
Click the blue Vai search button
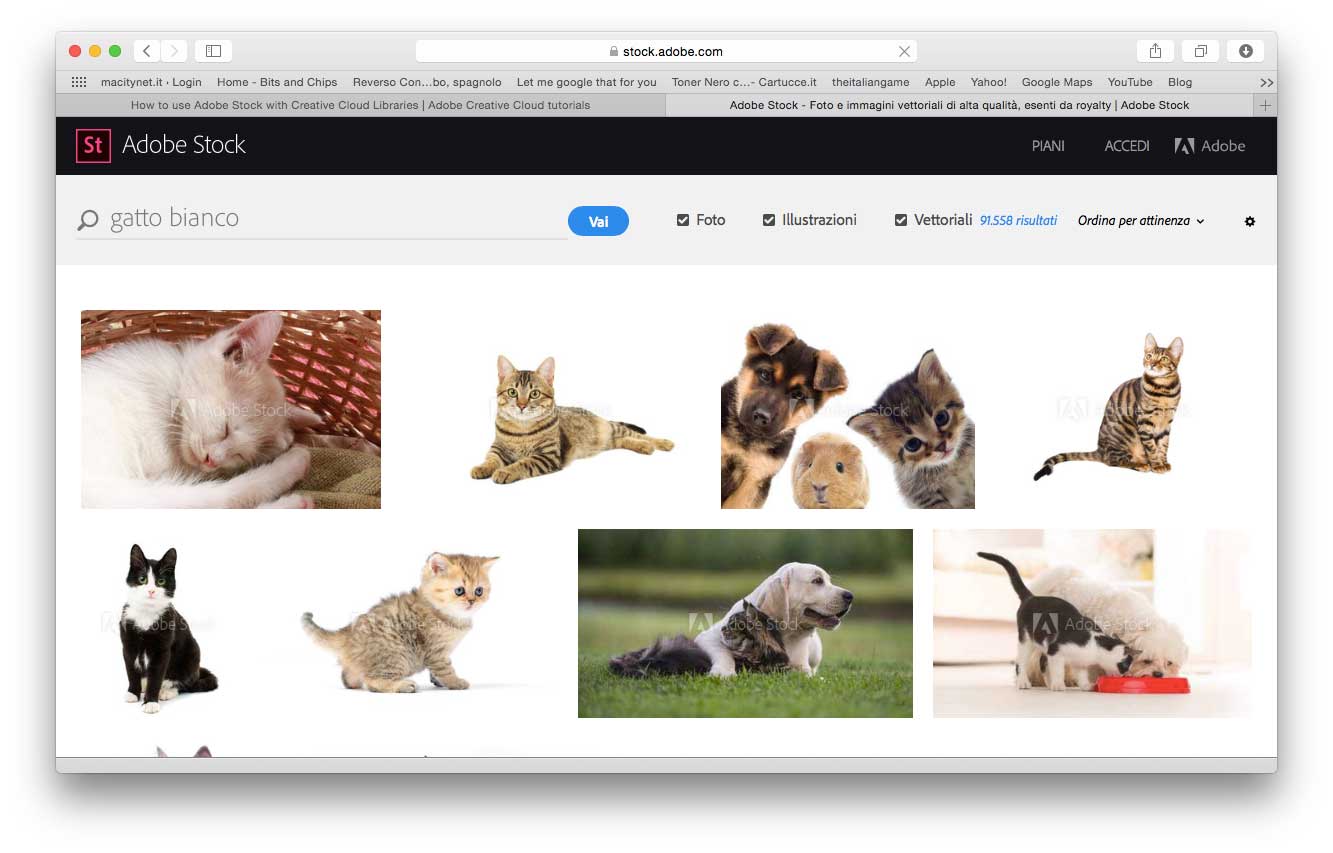[598, 221]
